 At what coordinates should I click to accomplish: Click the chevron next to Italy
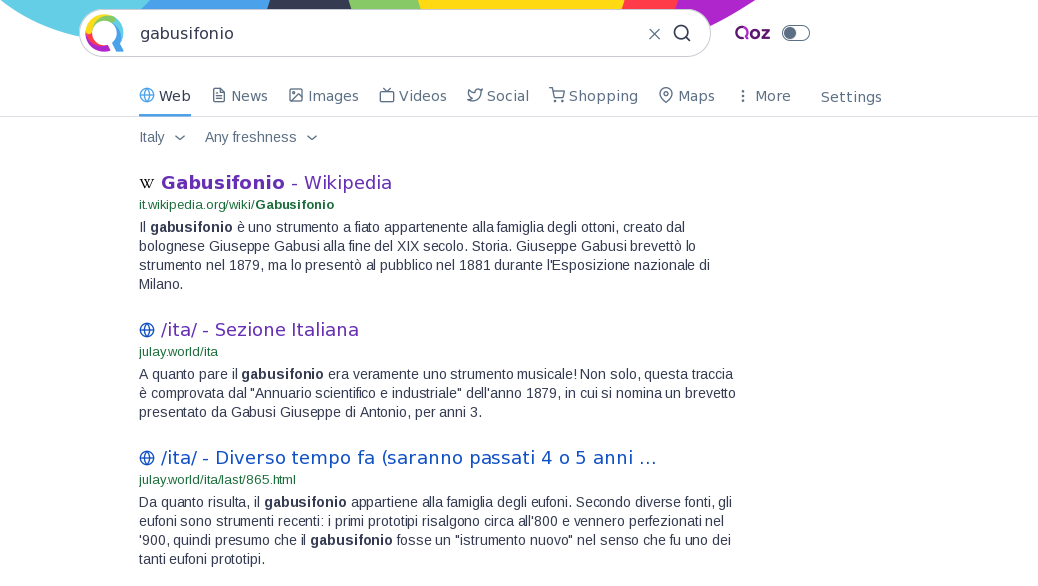(x=179, y=138)
